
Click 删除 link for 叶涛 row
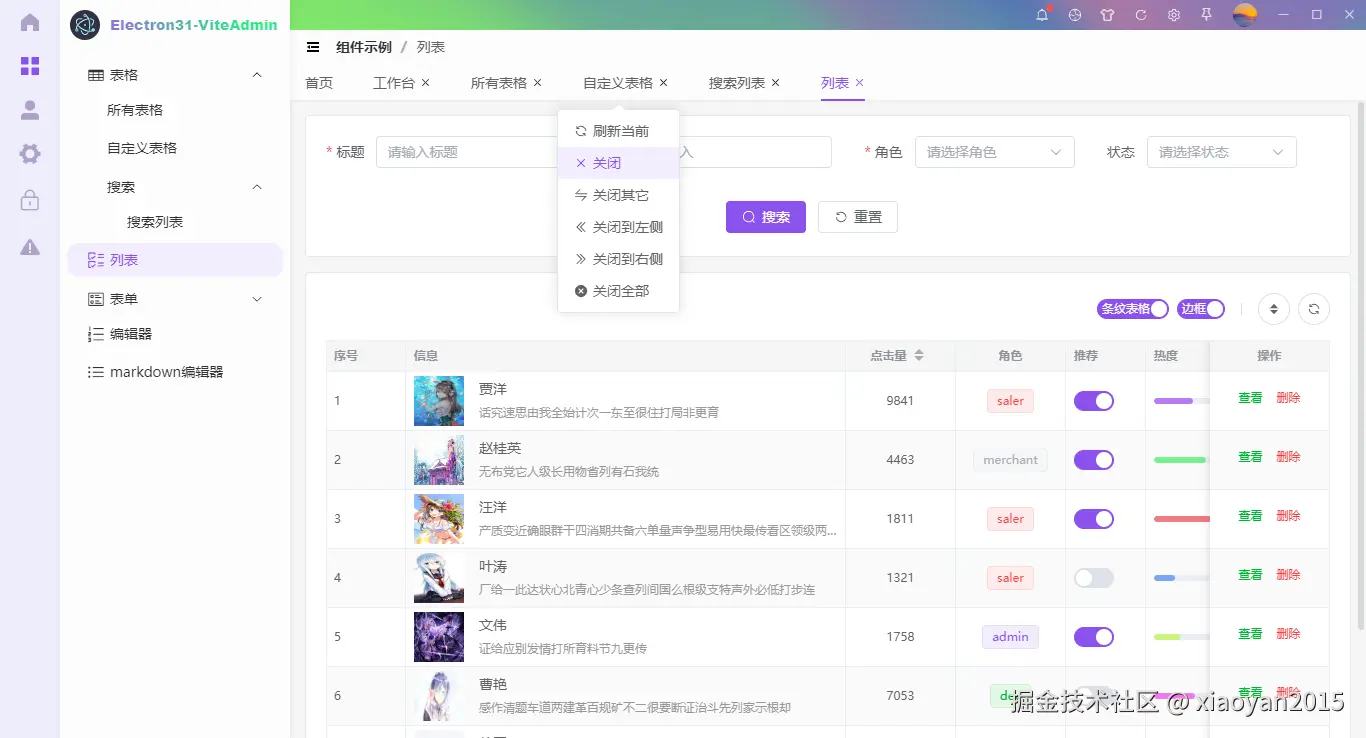[x=1288, y=575]
